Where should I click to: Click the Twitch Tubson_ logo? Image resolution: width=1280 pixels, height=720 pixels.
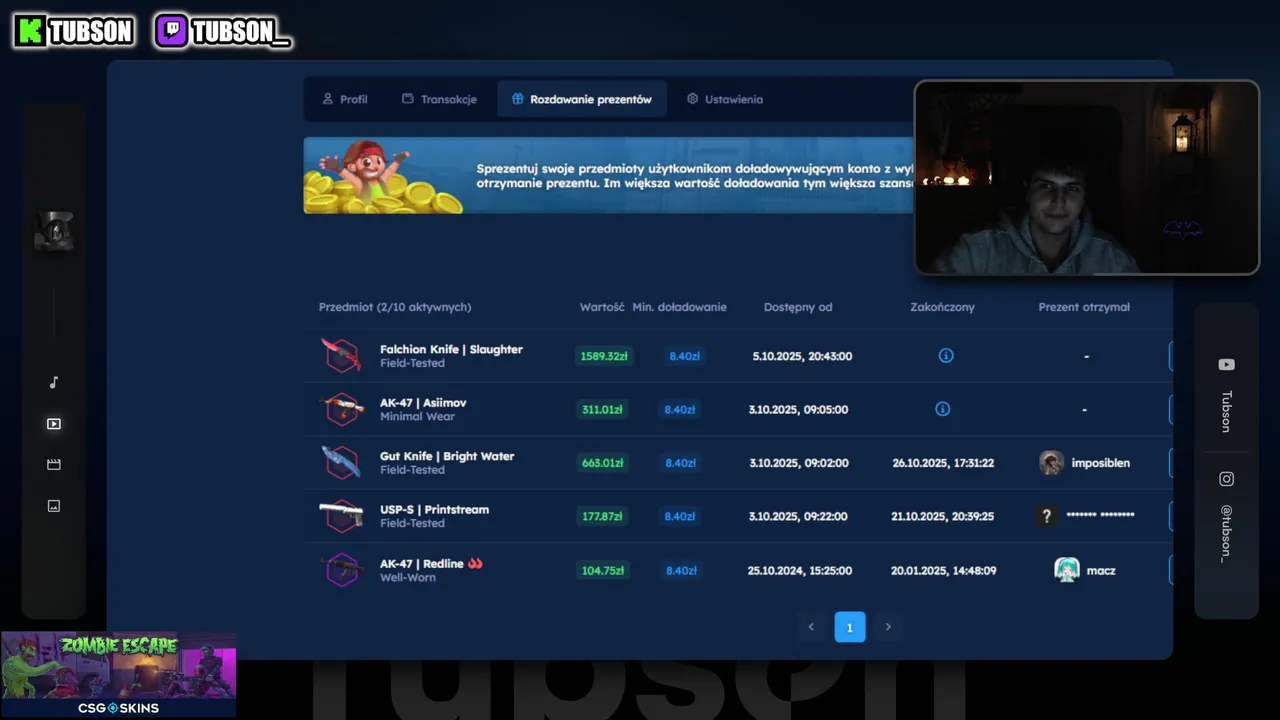(x=223, y=32)
